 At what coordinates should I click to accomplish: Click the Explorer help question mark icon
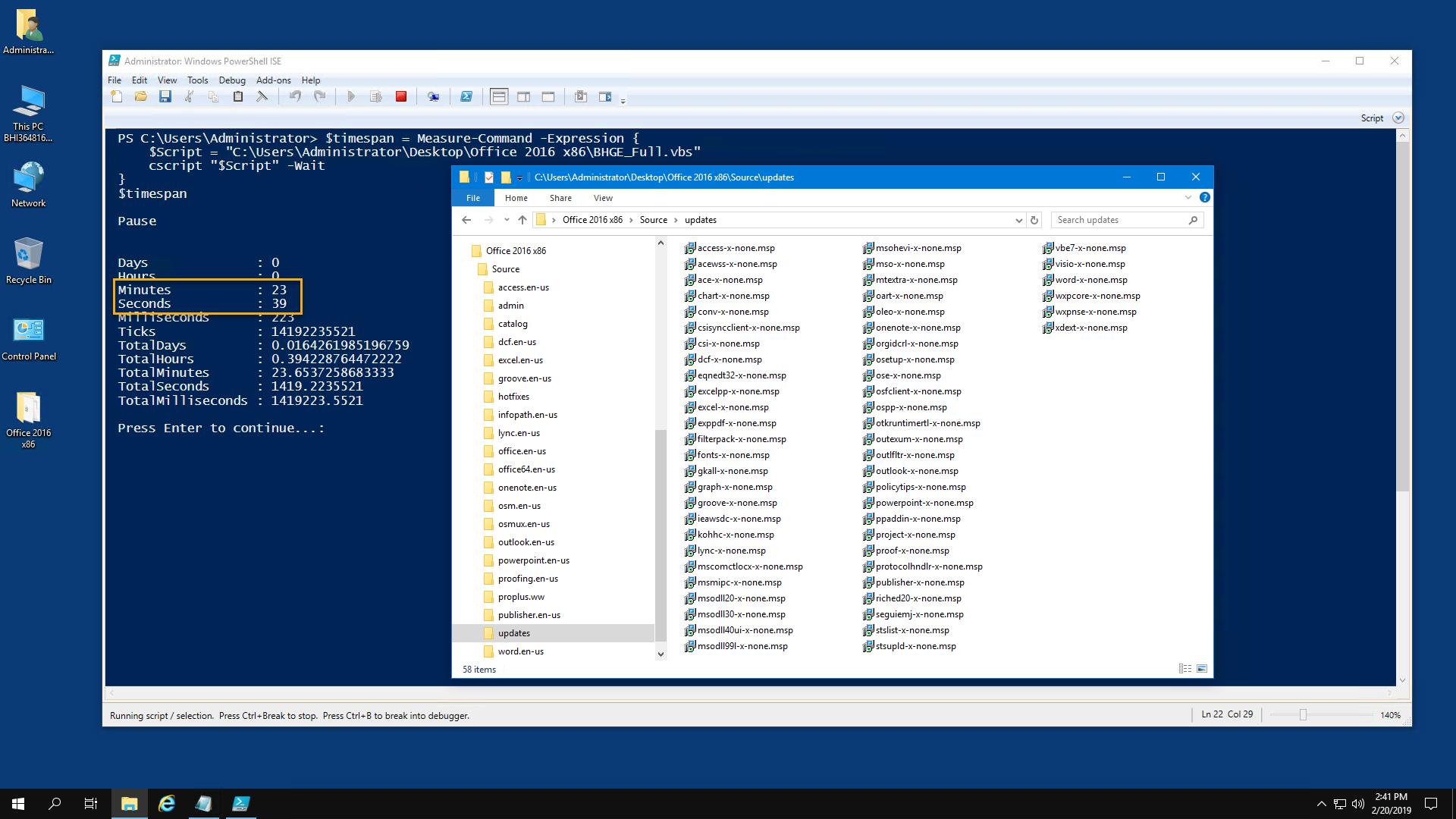[1205, 198]
